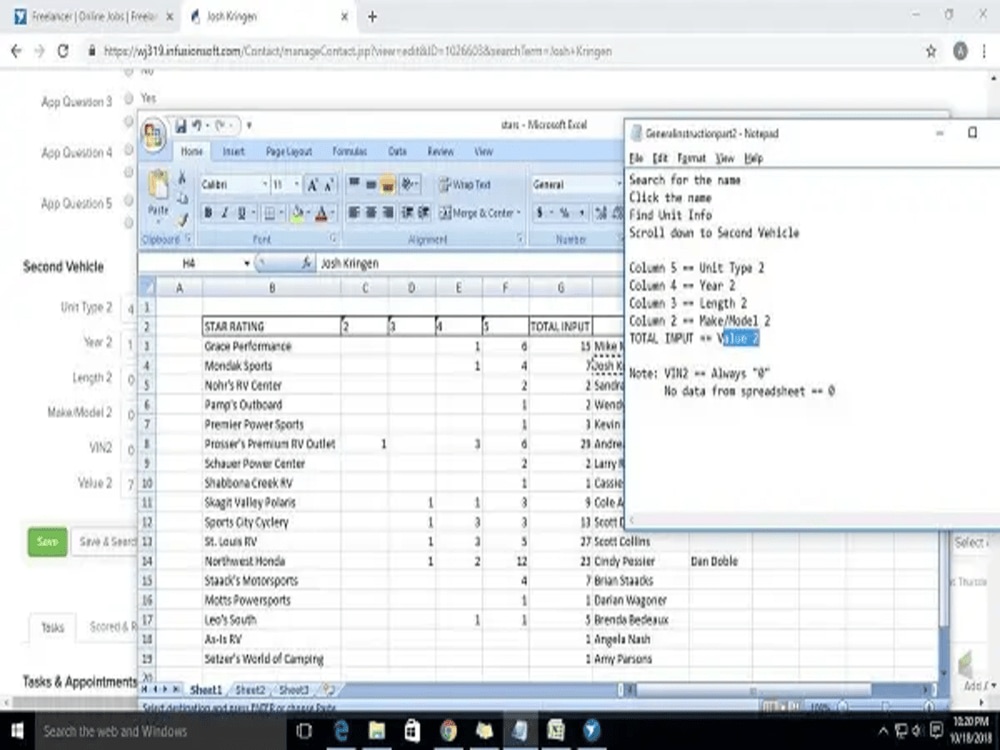Open the General number format dropdown
Image resolution: width=1000 pixels, height=750 pixels.
pyautogui.click(x=619, y=185)
